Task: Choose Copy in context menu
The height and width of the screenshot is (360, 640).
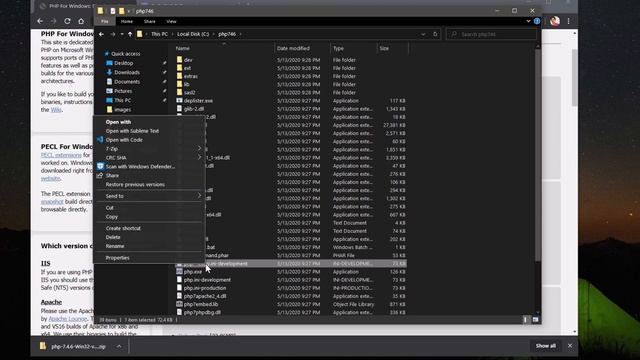Action: (111, 217)
